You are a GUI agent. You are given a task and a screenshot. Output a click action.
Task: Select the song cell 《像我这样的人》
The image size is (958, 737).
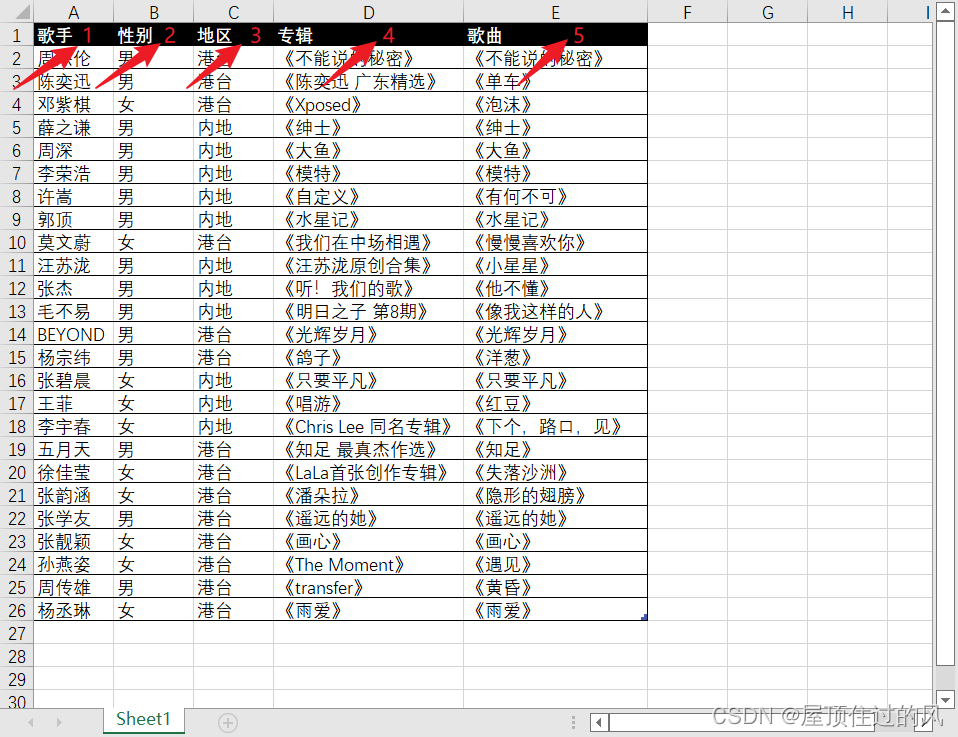tap(555, 312)
